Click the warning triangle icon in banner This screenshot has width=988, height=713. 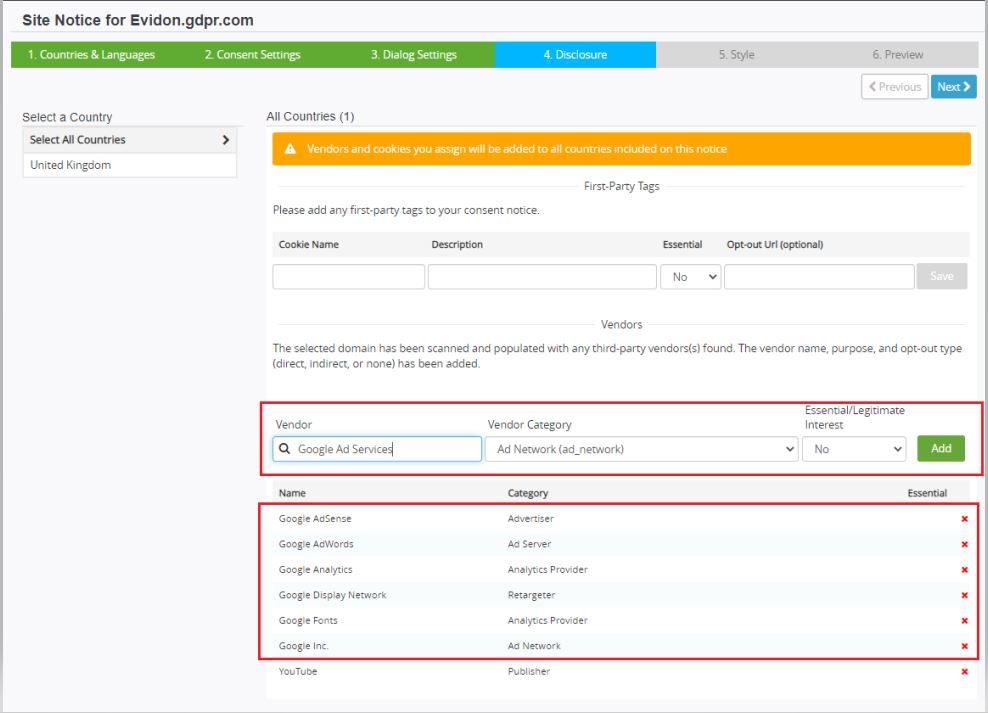pos(290,149)
